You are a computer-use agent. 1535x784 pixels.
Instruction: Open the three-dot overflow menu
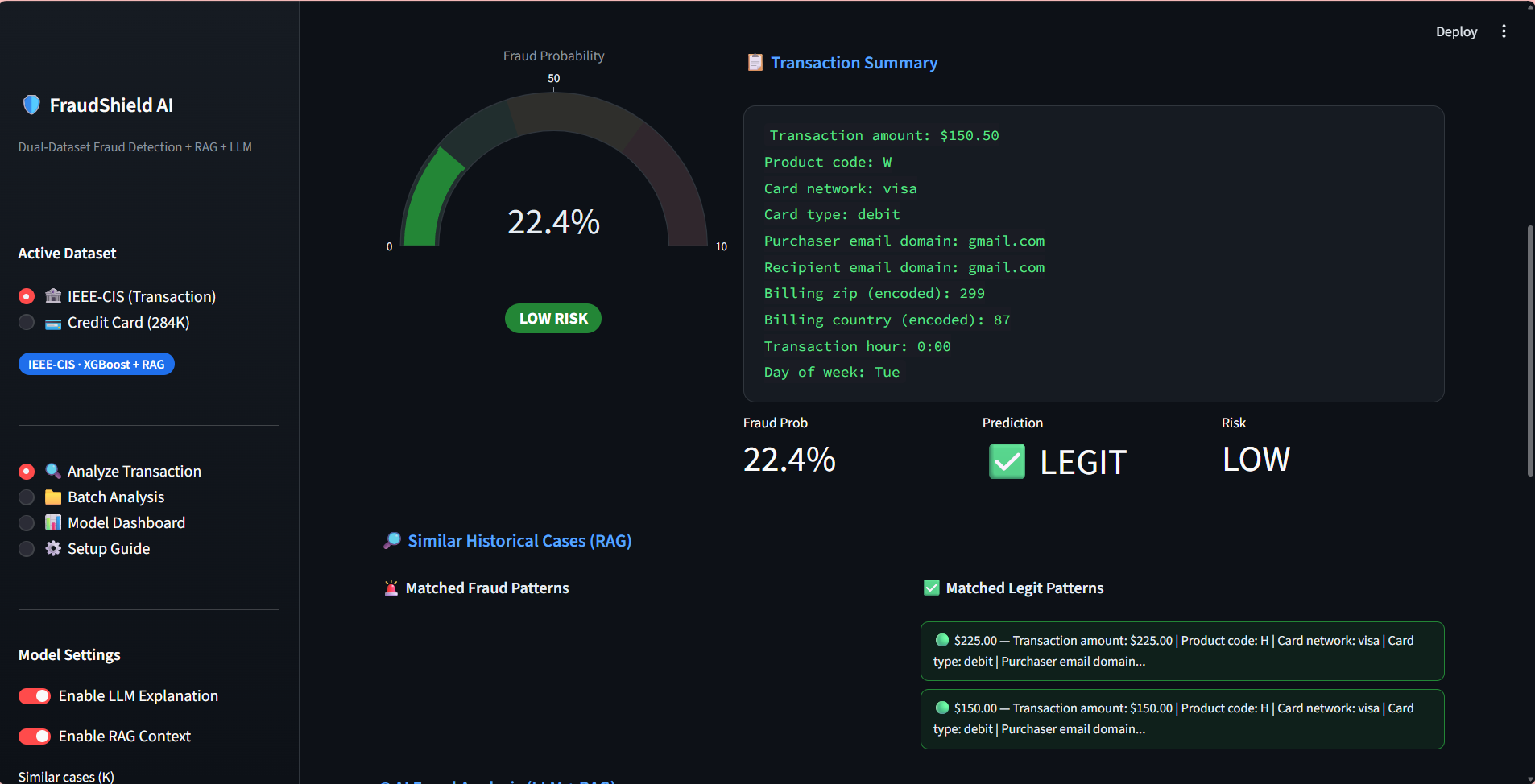(x=1504, y=31)
